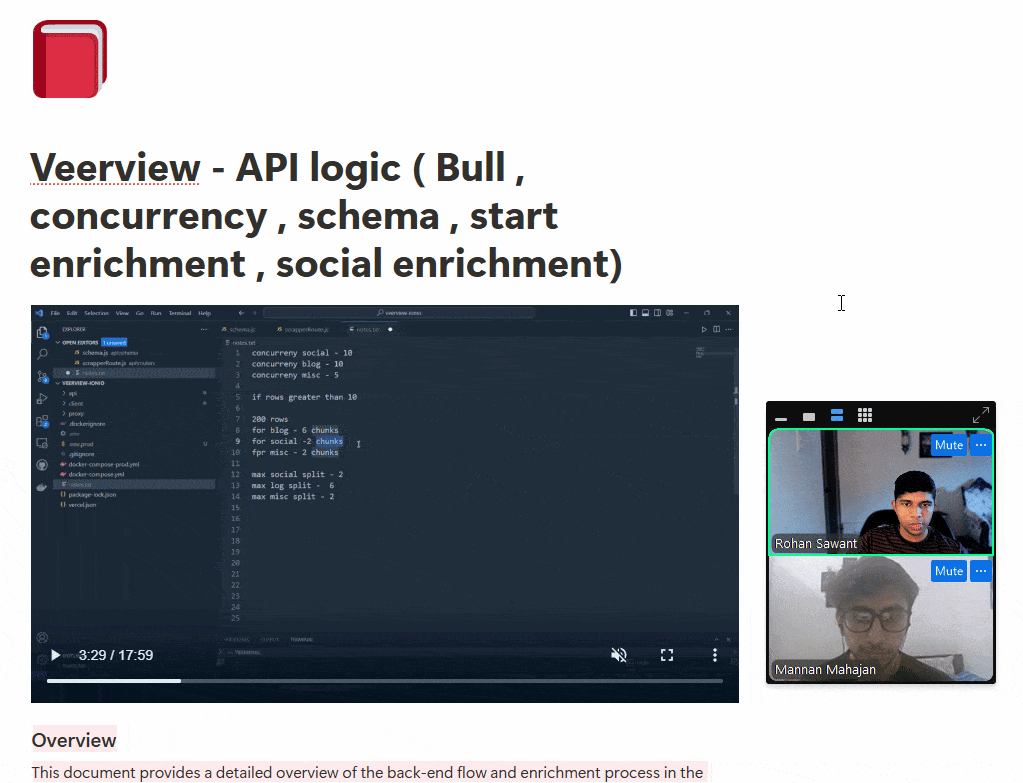
Task: Click the page title starting with Veerview
Action: [326, 215]
